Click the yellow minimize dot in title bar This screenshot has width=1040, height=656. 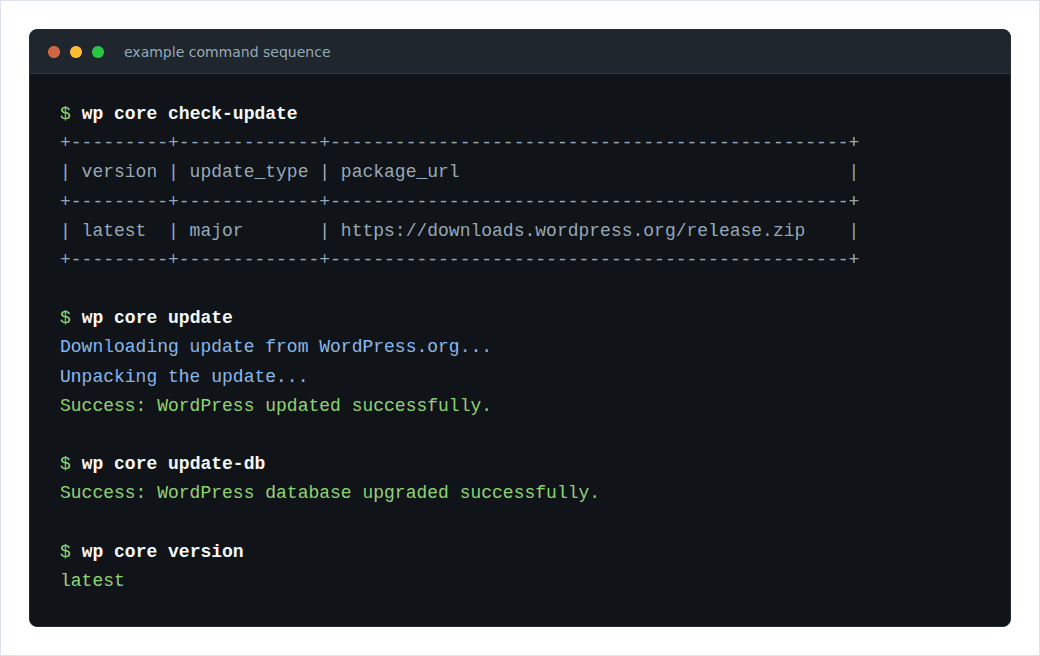(x=76, y=52)
